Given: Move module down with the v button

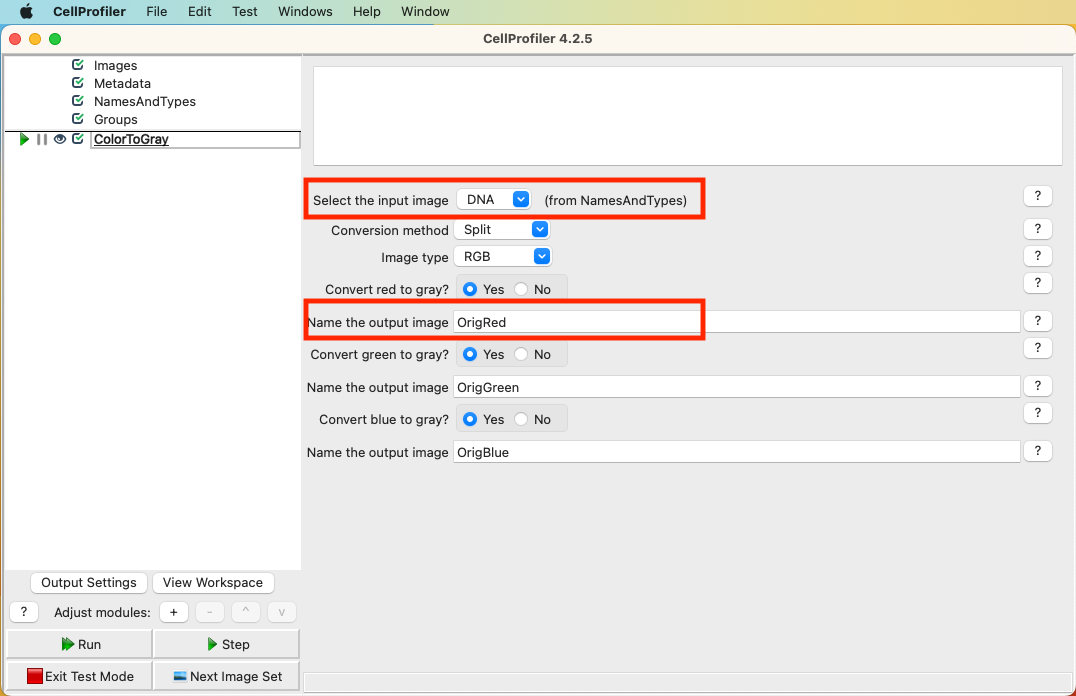Looking at the screenshot, I should (281, 612).
